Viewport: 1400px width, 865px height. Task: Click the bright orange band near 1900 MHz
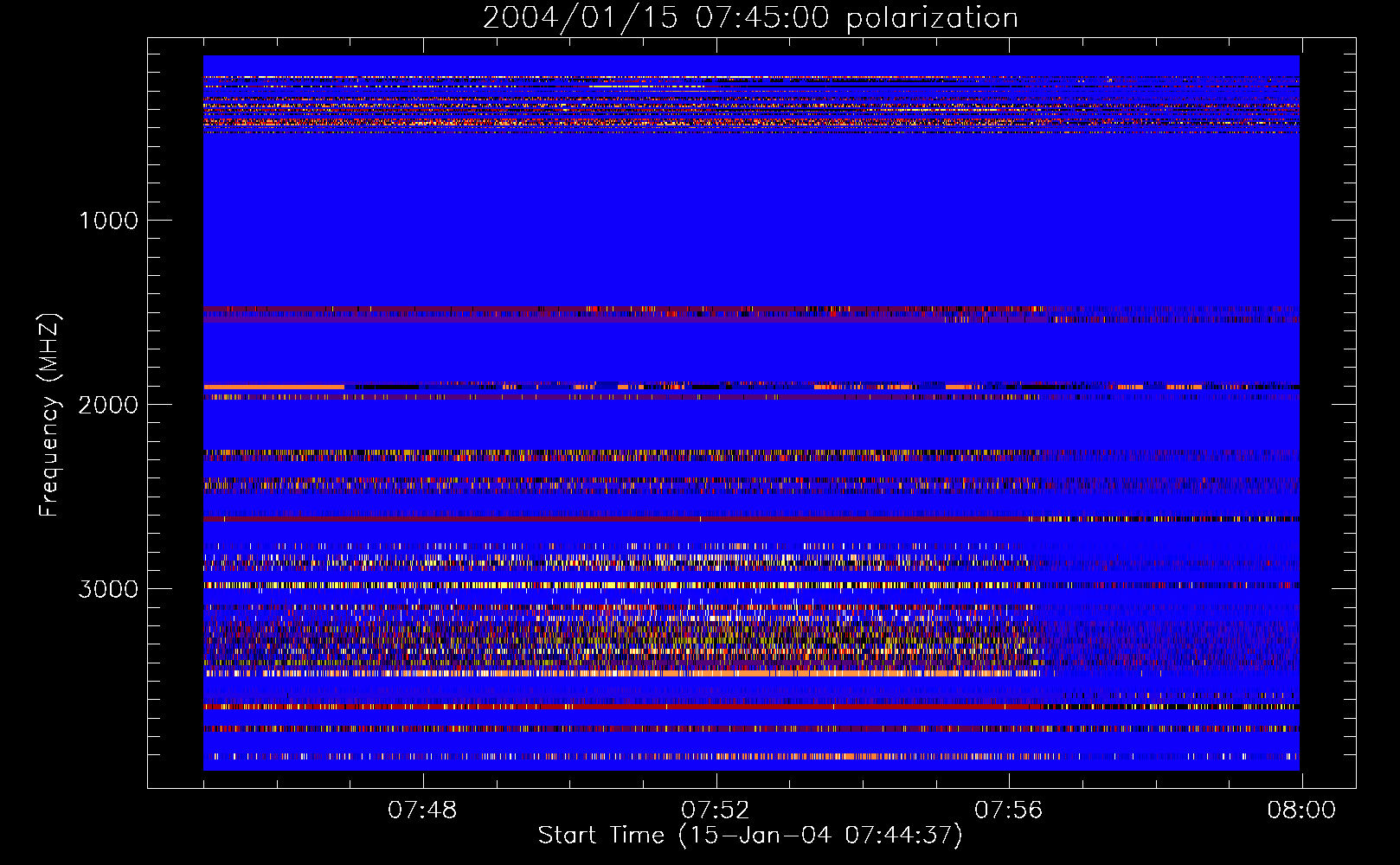pos(273,387)
